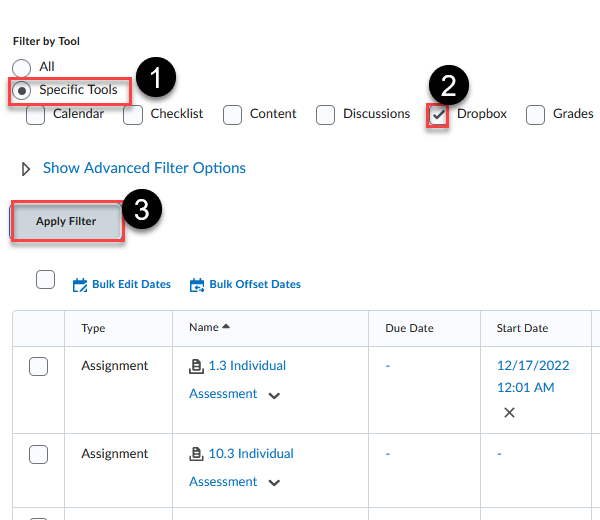
Task: Open dropdown for 10.3 Individual Assessment
Action: click(x=274, y=483)
